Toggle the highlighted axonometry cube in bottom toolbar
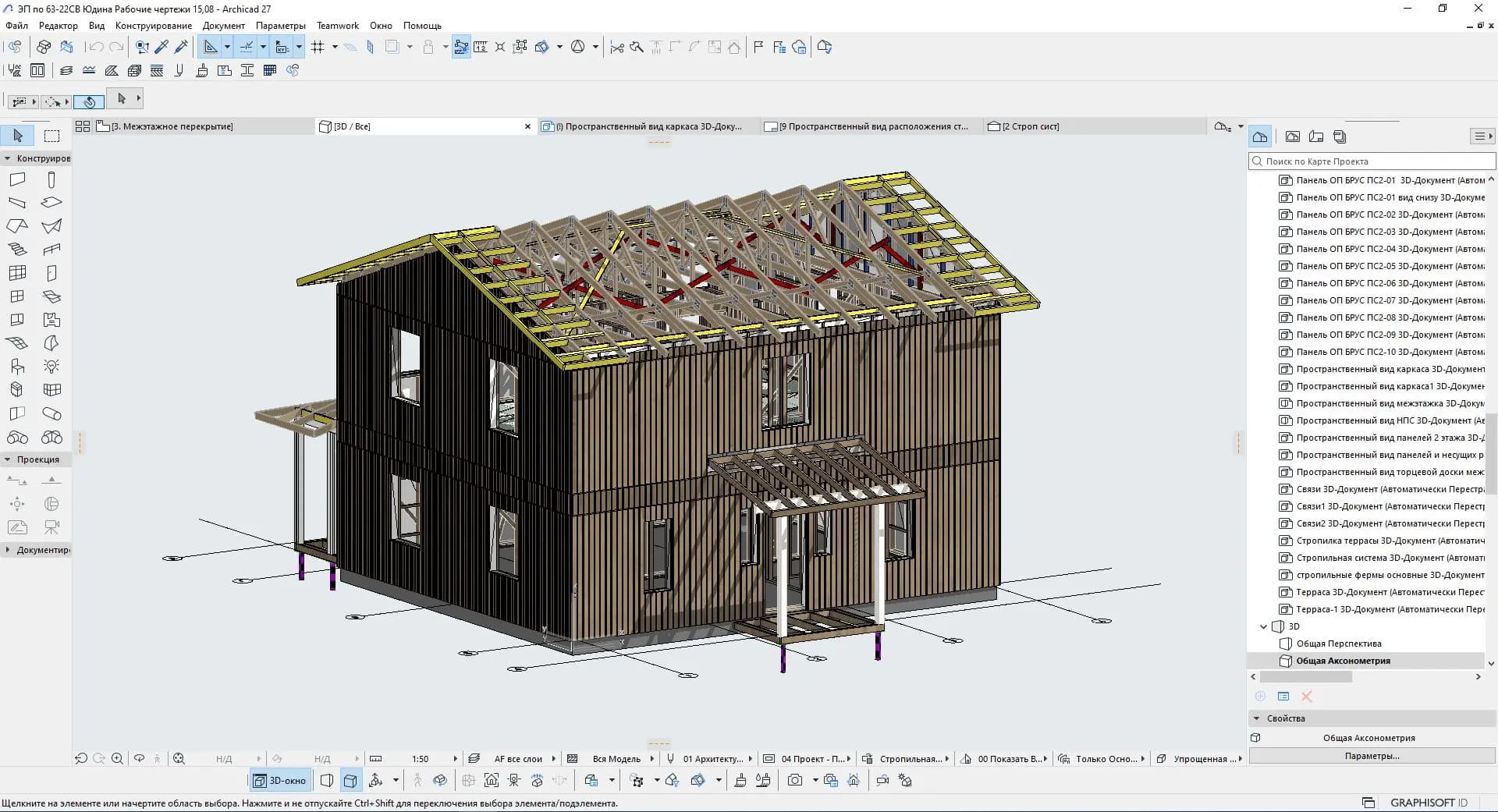Image resolution: width=1498 pixels, height=812 pixels. 351,780
